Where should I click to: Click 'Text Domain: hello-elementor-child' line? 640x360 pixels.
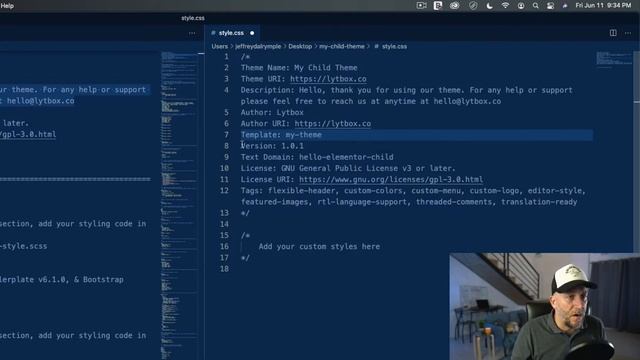tap(317, 157)
